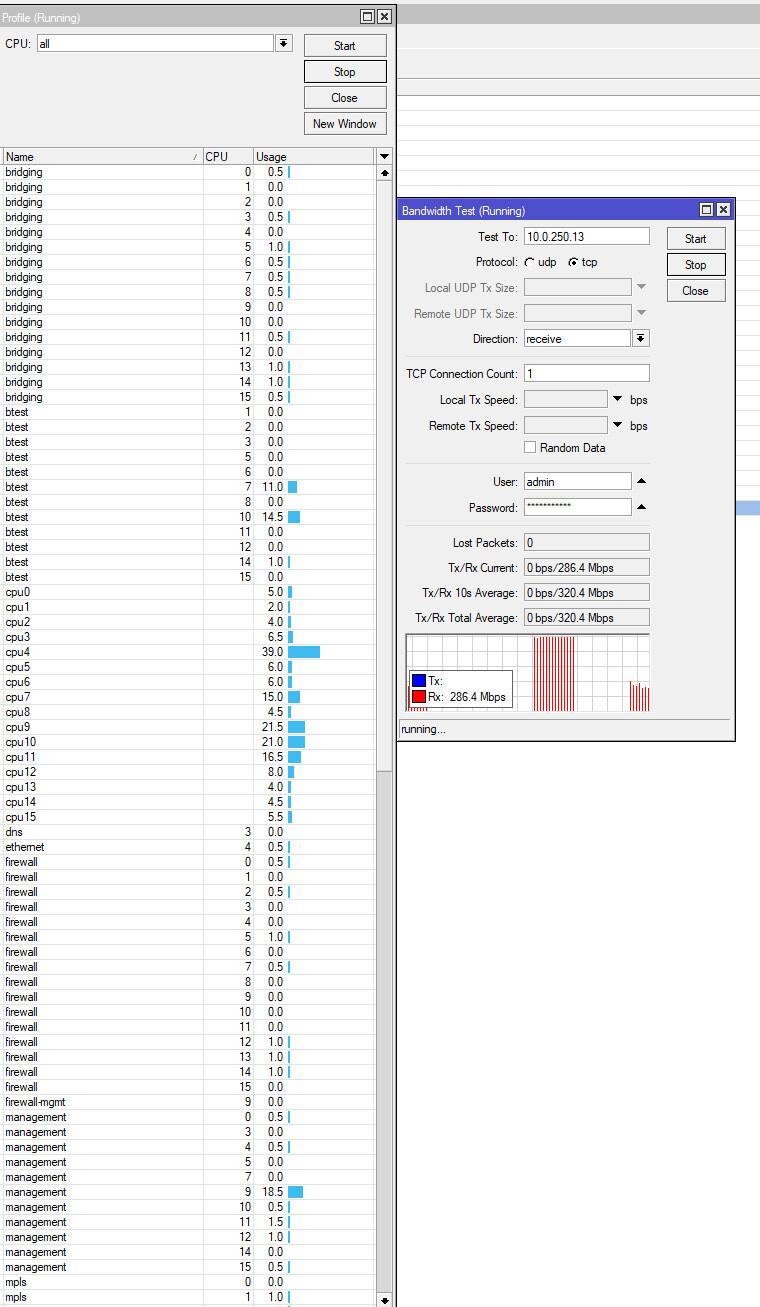Sort by the Name column header

coord(102,157)
